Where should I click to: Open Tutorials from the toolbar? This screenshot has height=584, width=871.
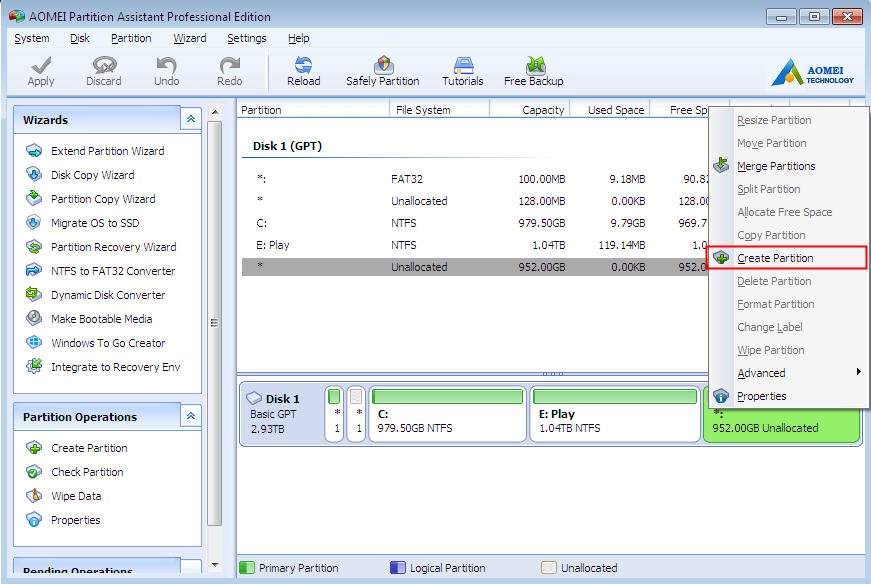[x=463, y=72]
